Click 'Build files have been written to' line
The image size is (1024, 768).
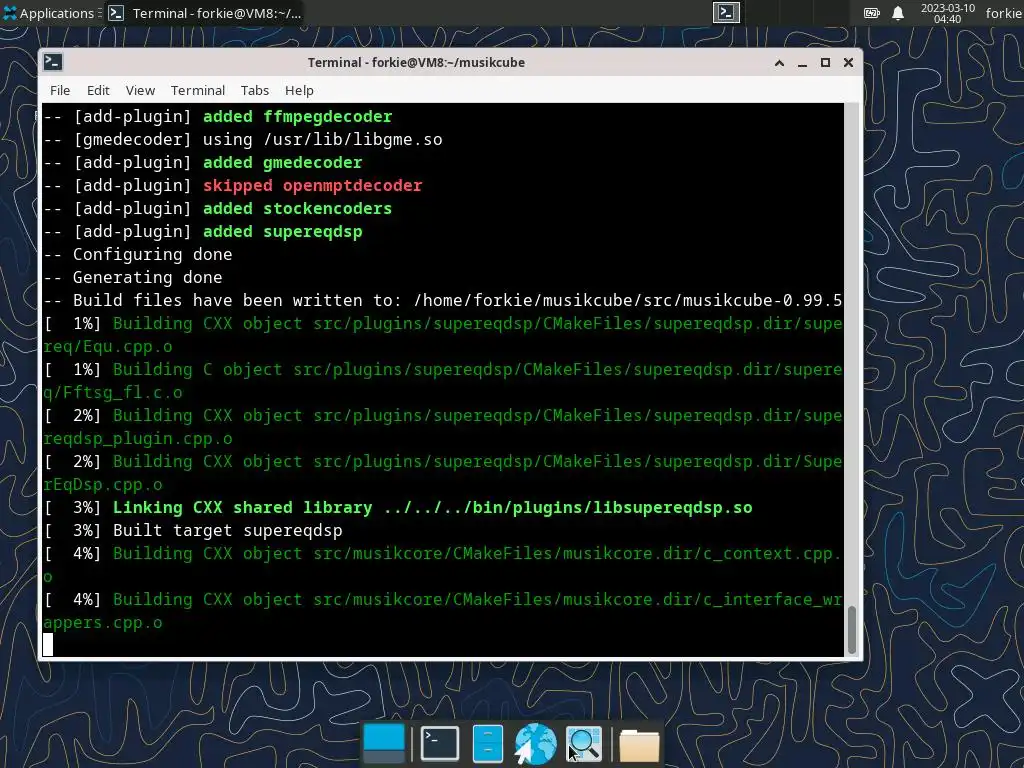pos(443,300)
